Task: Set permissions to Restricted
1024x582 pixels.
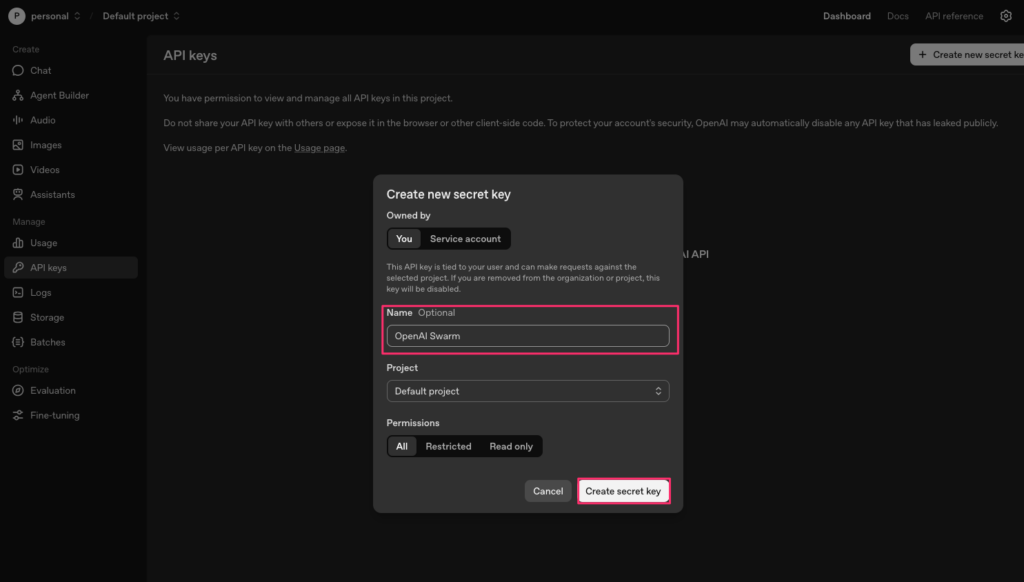Action: coord(448,447)
